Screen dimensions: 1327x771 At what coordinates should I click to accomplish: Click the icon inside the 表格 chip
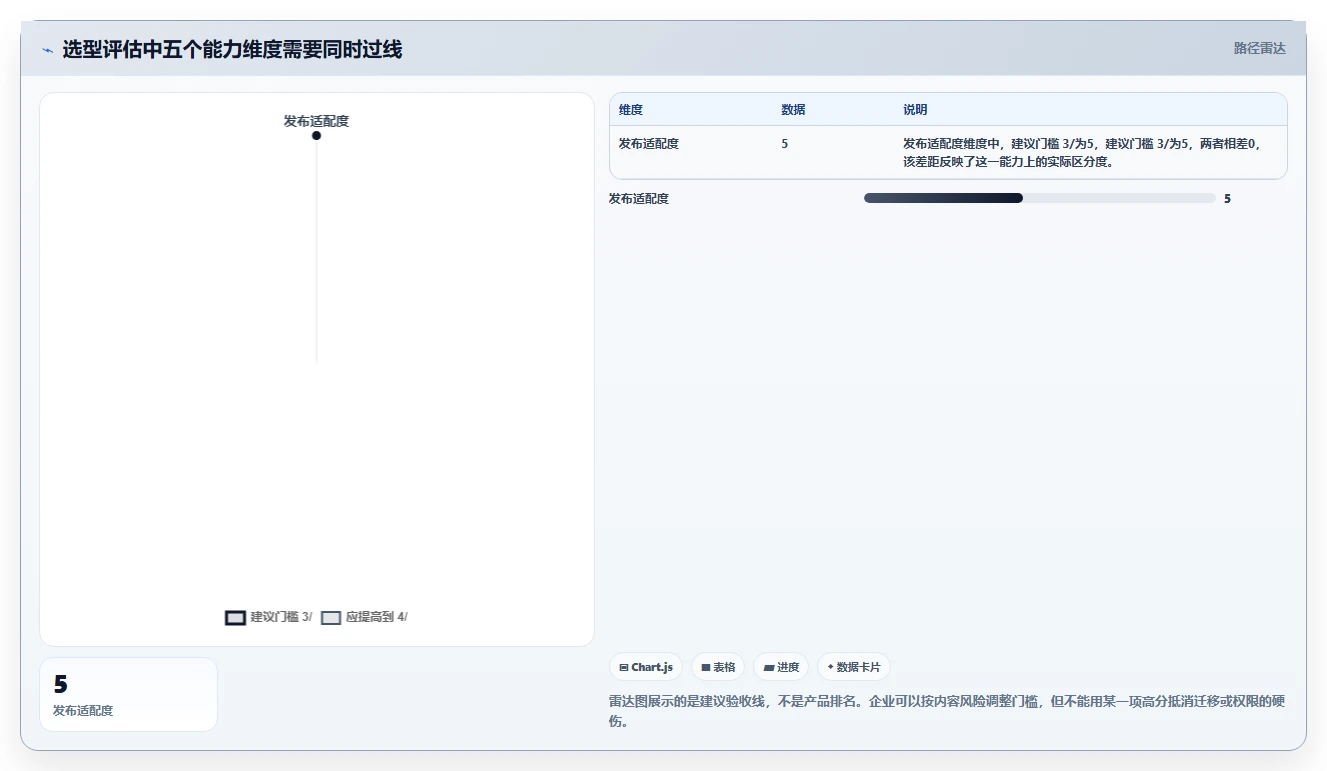click(706, 667)
